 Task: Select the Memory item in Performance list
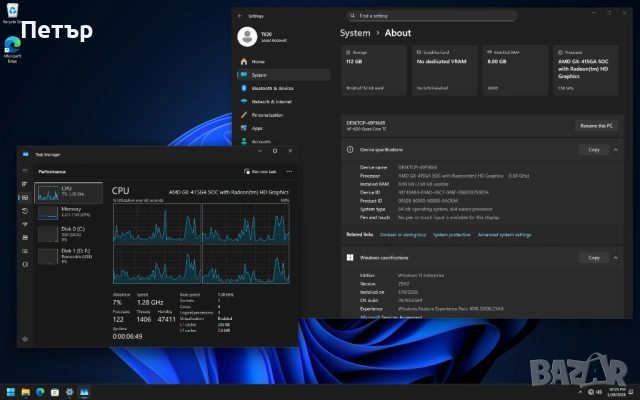tap(69, 211)
